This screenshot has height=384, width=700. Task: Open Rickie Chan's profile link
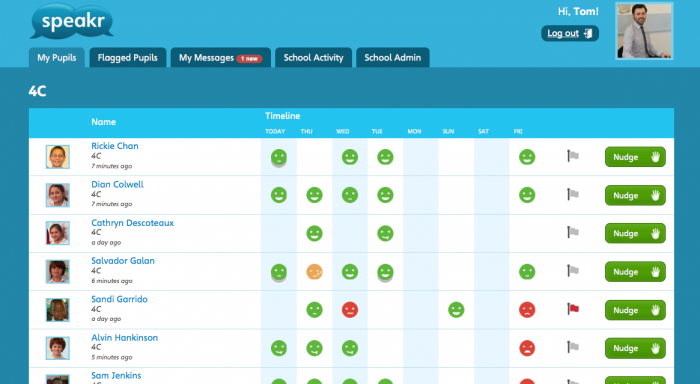[x=115, y=146]
